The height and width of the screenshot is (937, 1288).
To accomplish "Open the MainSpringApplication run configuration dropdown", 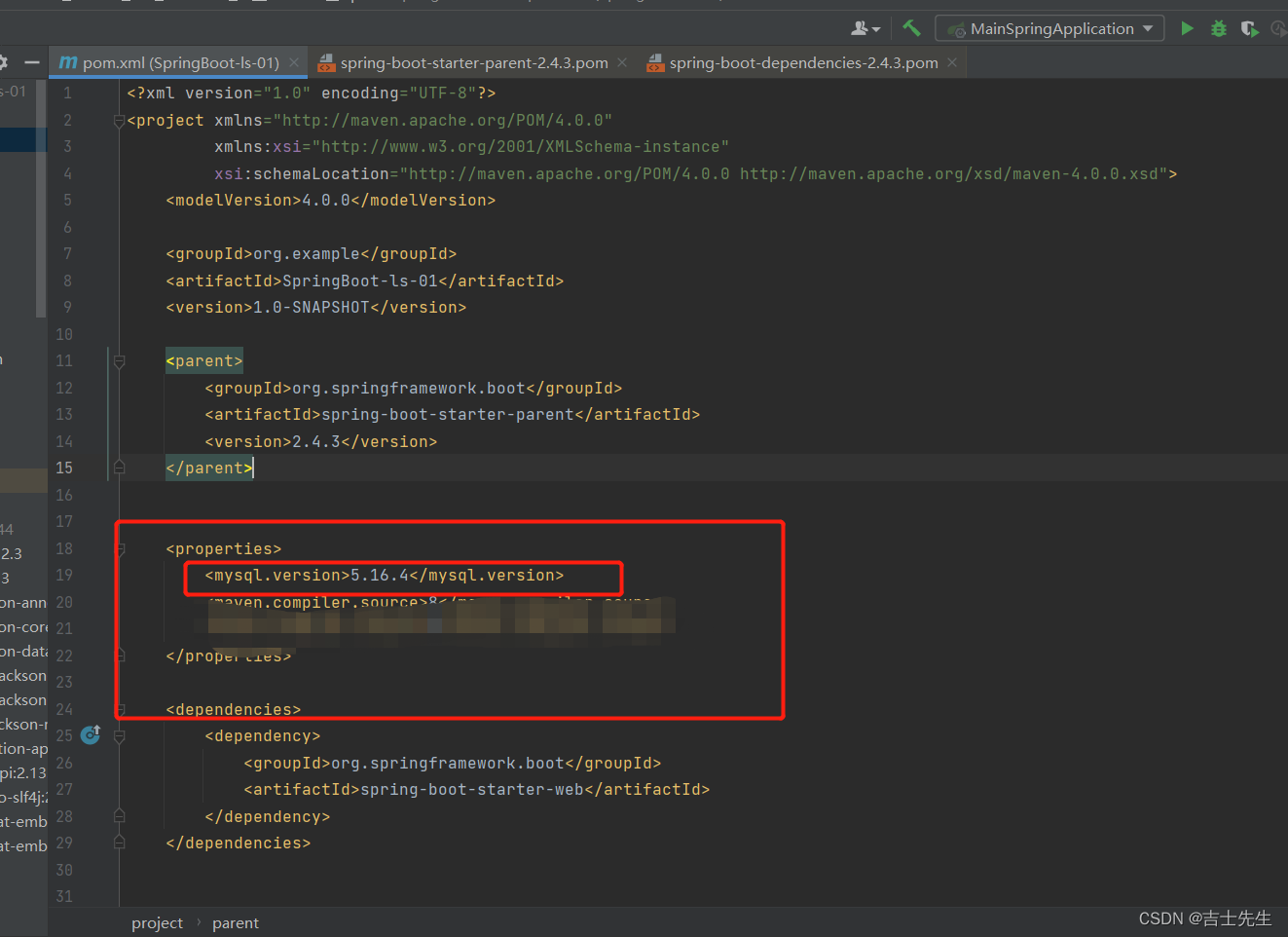I will (1049, 28).
